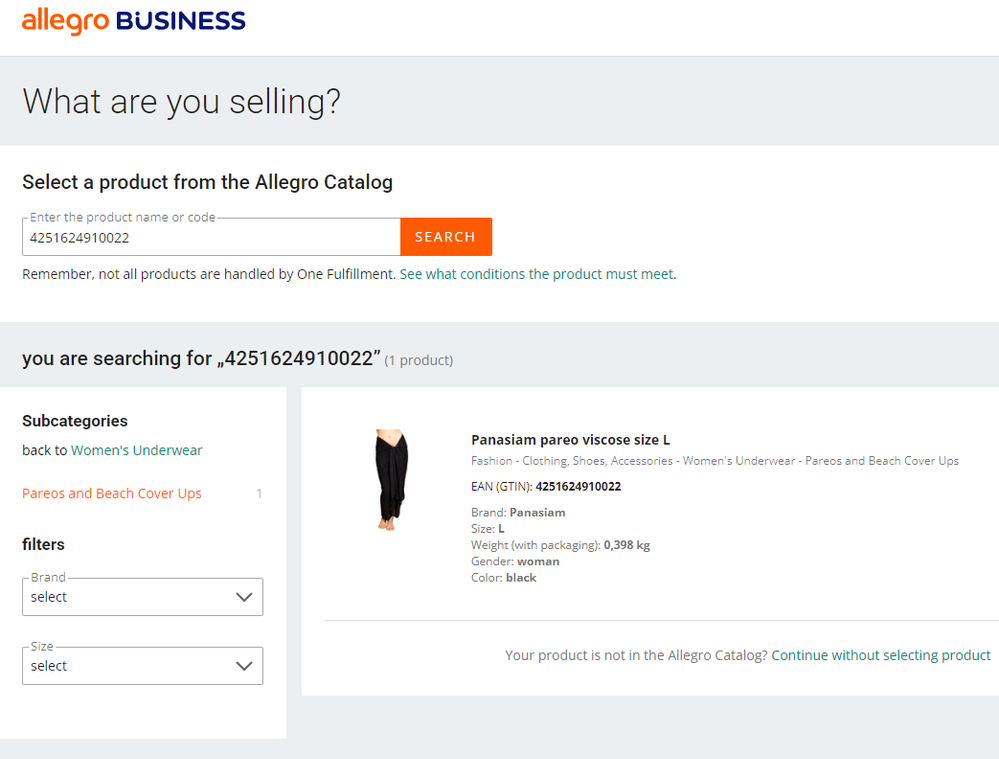This screenshot has width=999, height=759.
Task: Open the product conditions link
Action: (x=537, y=274)
